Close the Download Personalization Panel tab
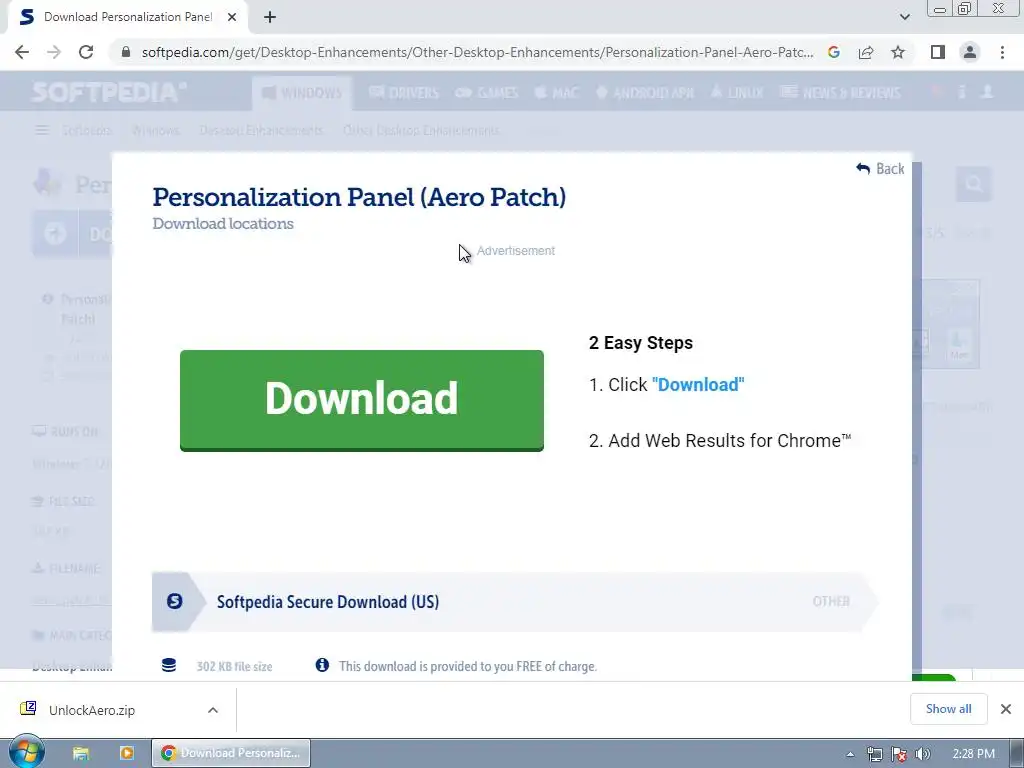Screen dimensions: 1024x768 click(232, 18)
